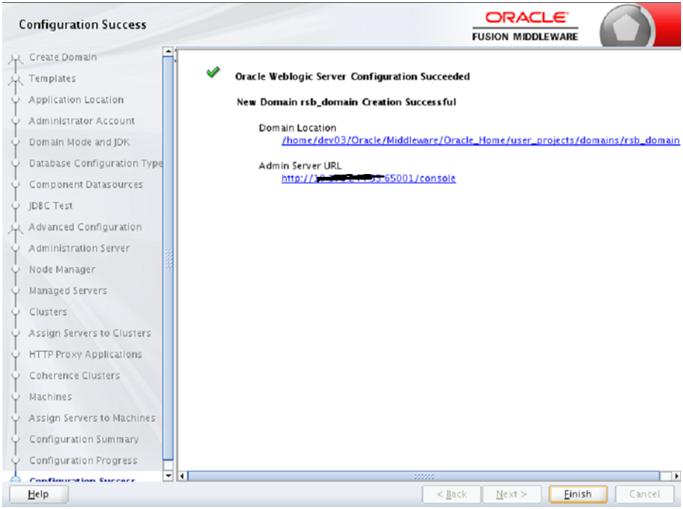
Task: Click the horizontal scrollbar right arrow
Action: [x=676, y=476]
